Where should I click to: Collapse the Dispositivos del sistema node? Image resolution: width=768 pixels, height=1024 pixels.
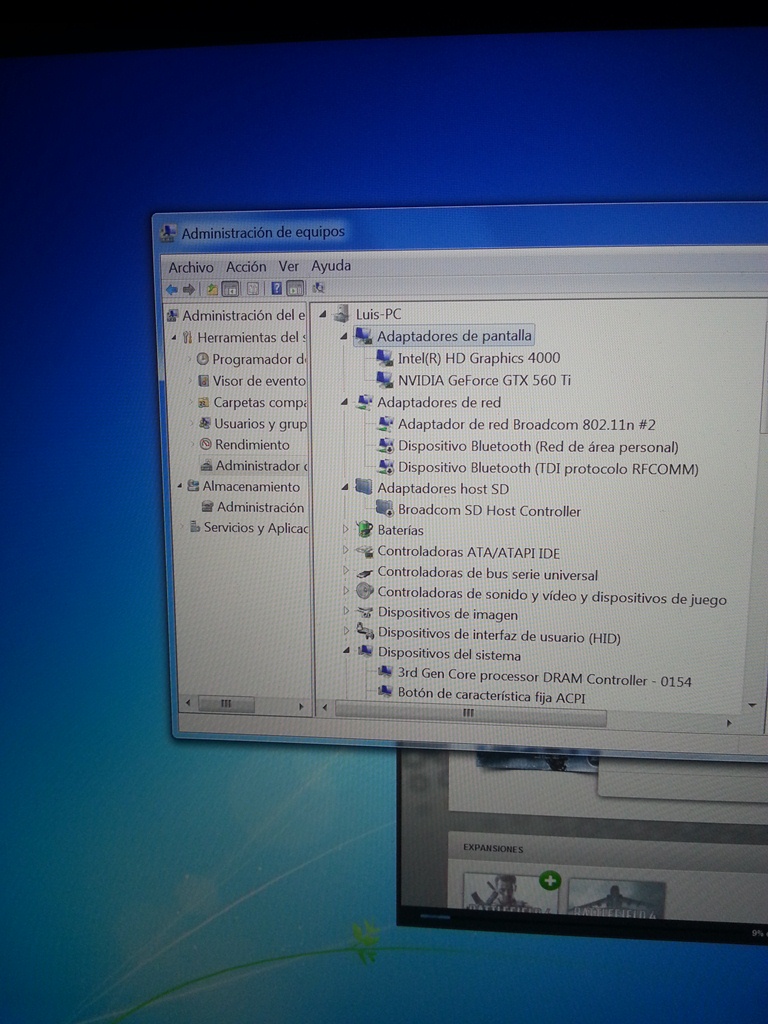(x=346, y=650)
